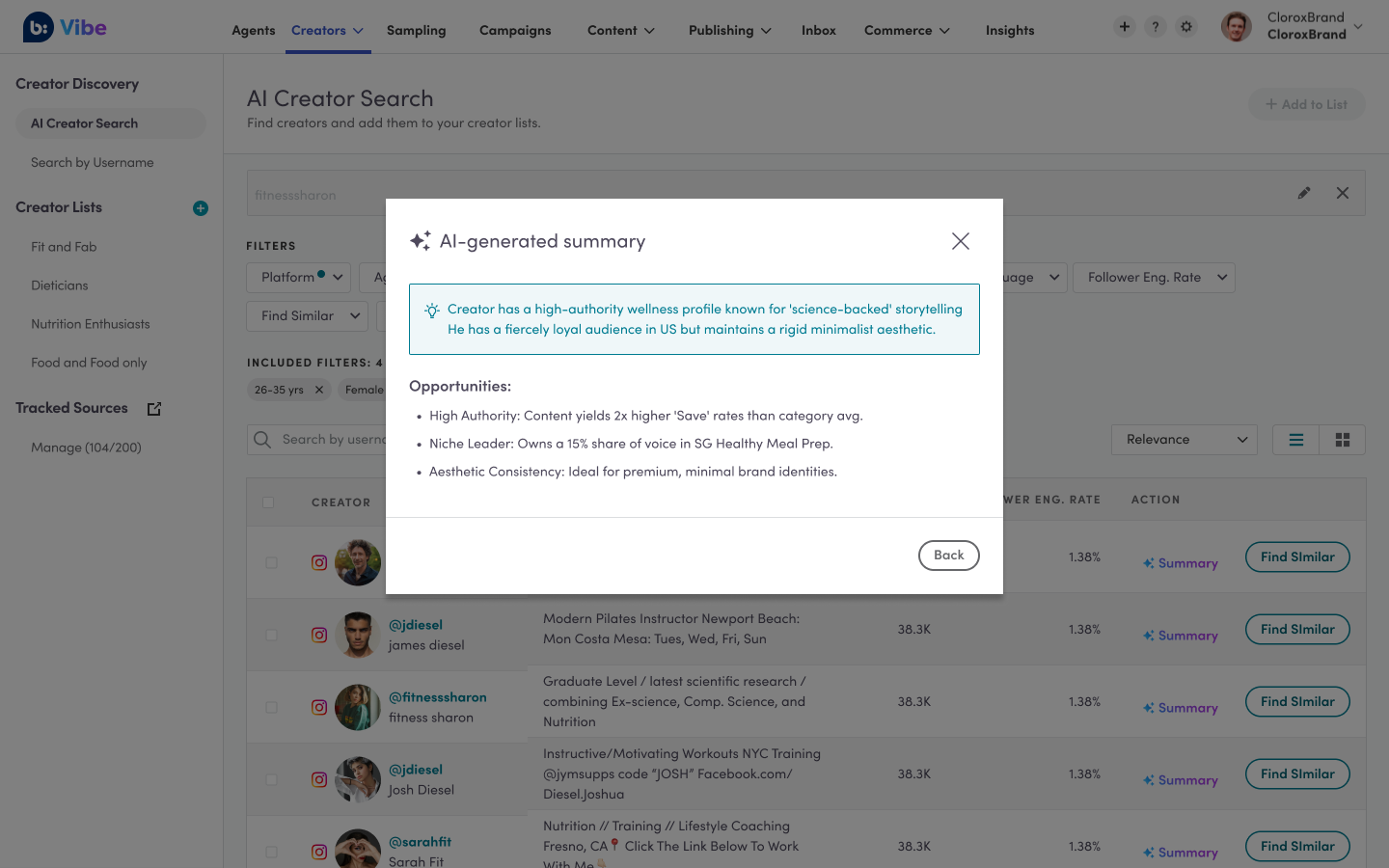
Task: Go to the Inbox tab
Action: (x=819, y=31)
